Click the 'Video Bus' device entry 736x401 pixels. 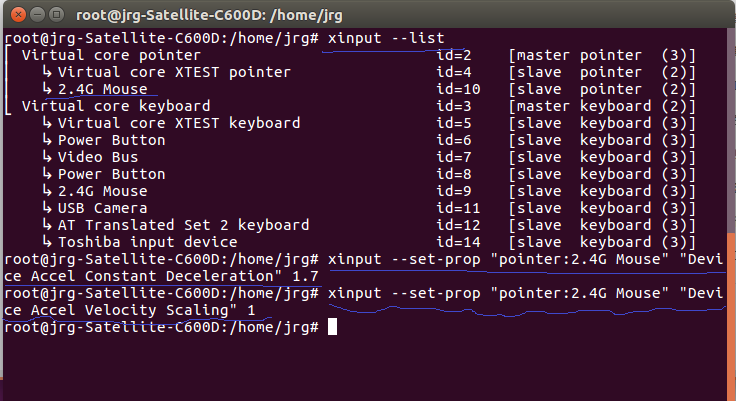(x=98, y=157)
